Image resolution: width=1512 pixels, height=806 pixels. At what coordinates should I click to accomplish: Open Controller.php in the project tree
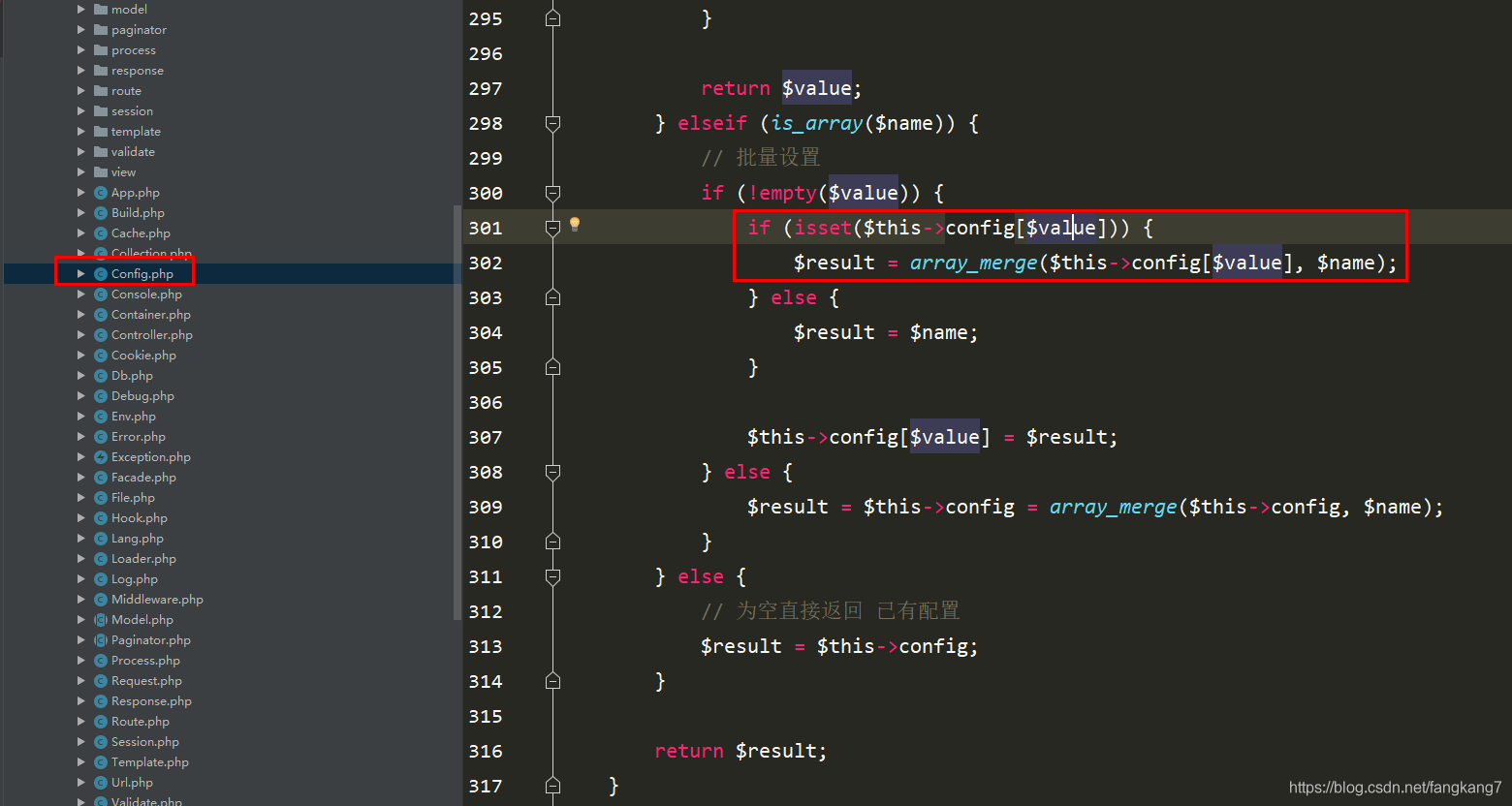pyautogui.click(x=151, y=335)
